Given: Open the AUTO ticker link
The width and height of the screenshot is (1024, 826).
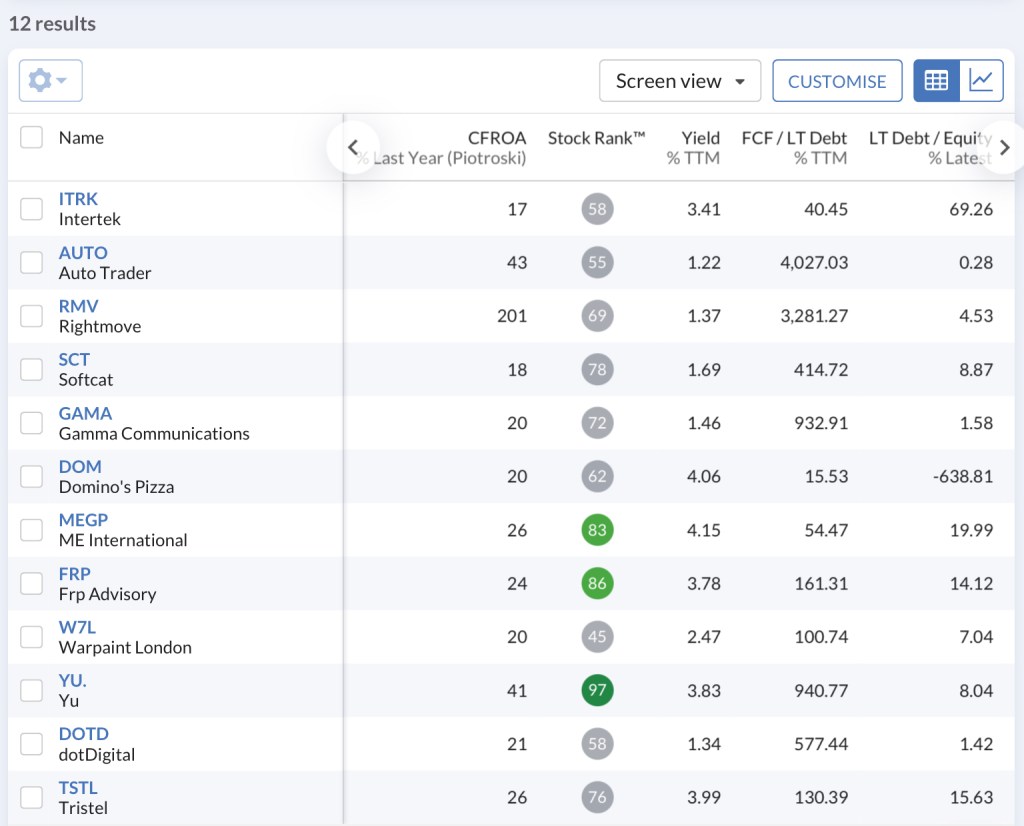Looking at the screenshot, I should 83,253.
